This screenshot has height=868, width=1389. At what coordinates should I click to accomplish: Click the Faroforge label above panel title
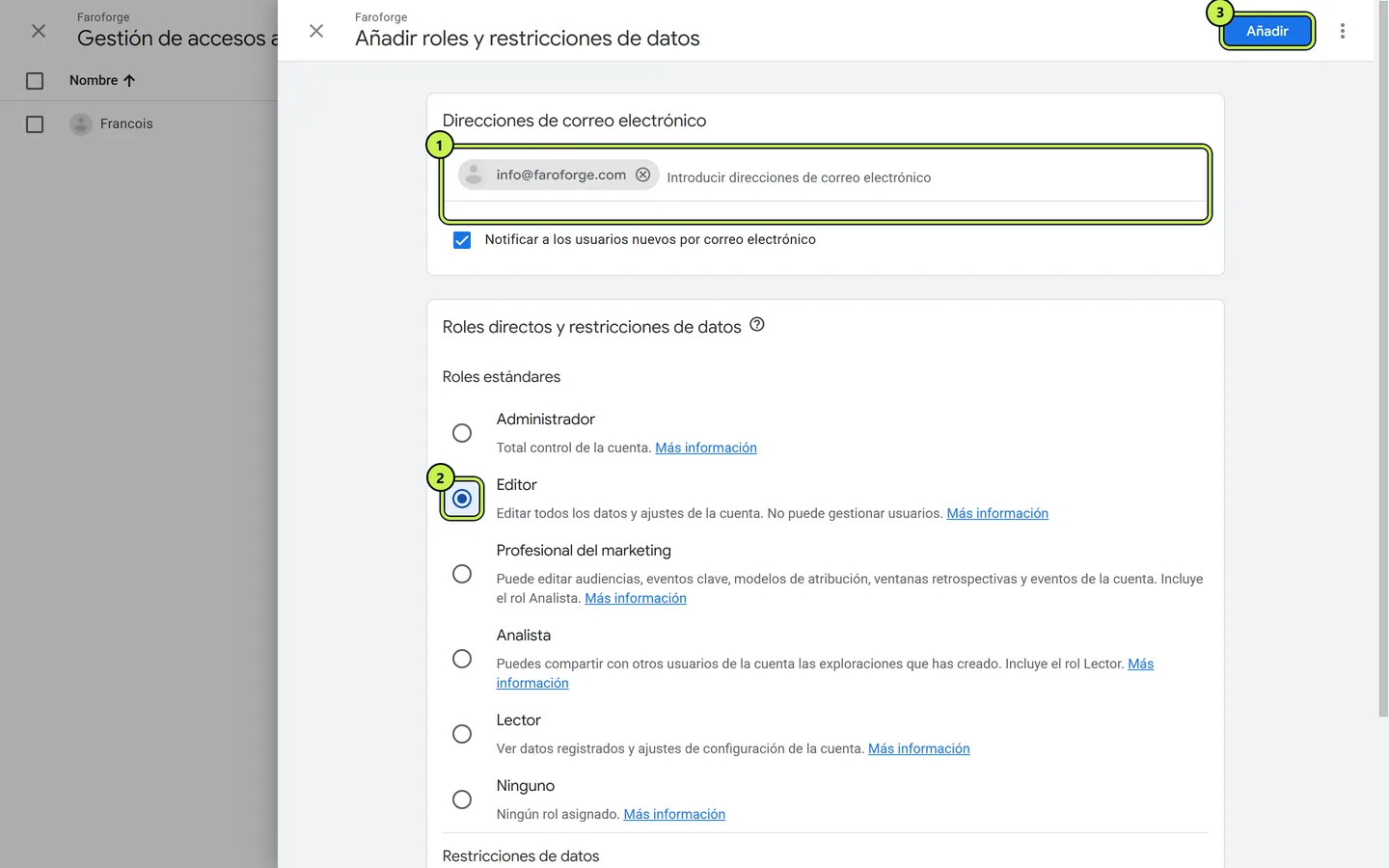point(381,17)
